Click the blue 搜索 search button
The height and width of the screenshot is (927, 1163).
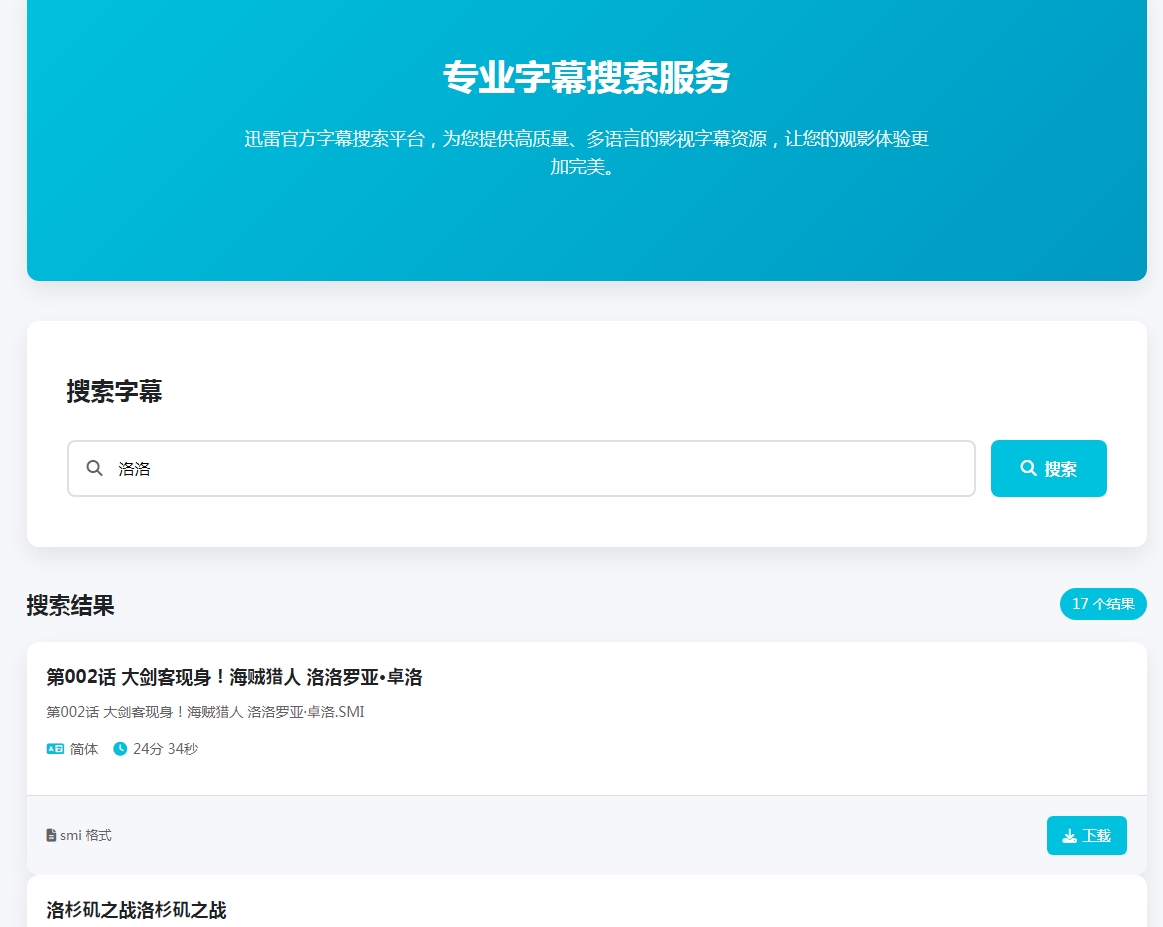tap(1048, 468)
